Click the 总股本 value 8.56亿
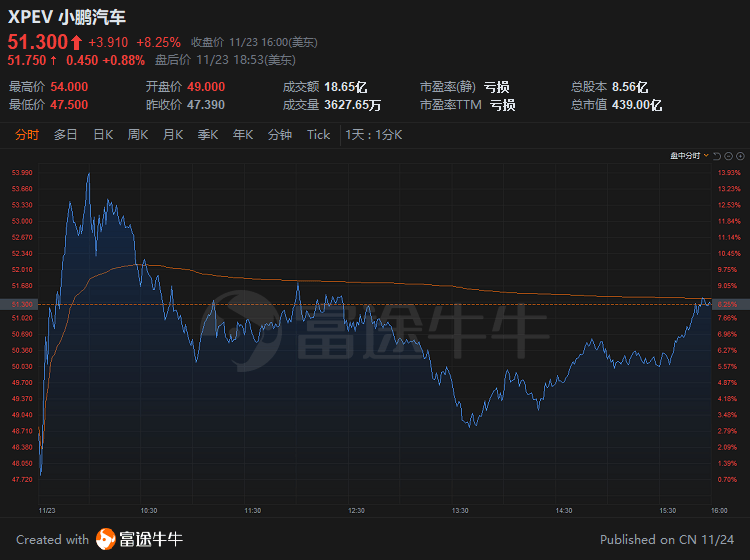Screen dimensions: 750x560 click(630, 87)
